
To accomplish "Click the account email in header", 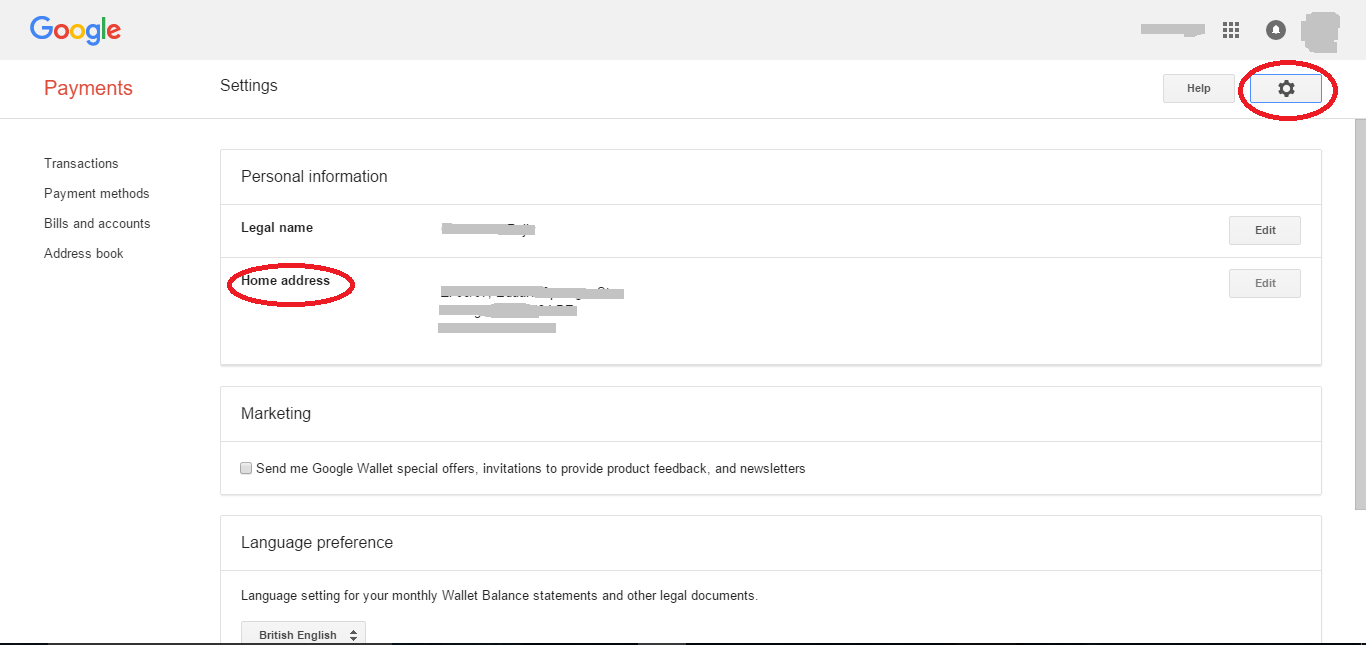I will click(1172, 30).
